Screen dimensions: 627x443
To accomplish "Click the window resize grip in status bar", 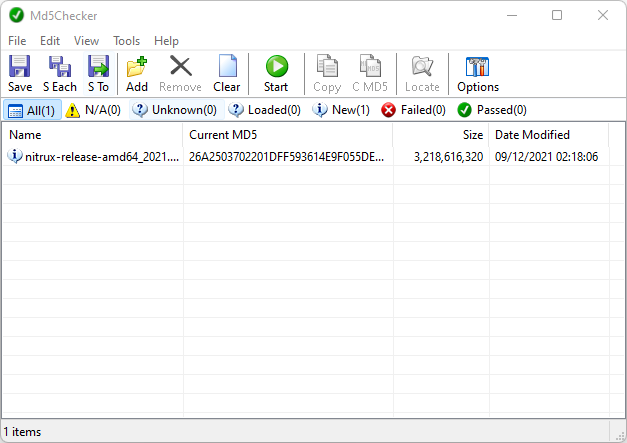I will click(620, 435).
